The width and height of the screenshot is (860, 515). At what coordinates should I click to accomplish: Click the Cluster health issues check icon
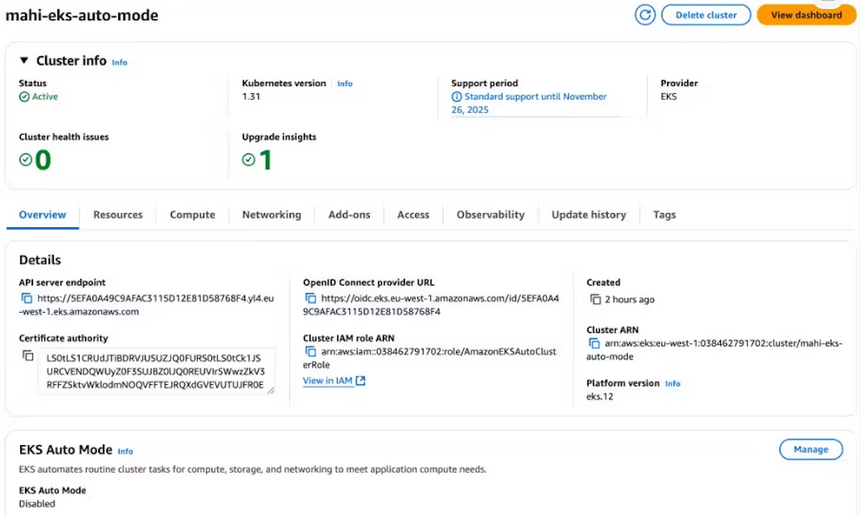tap(25, 160)
